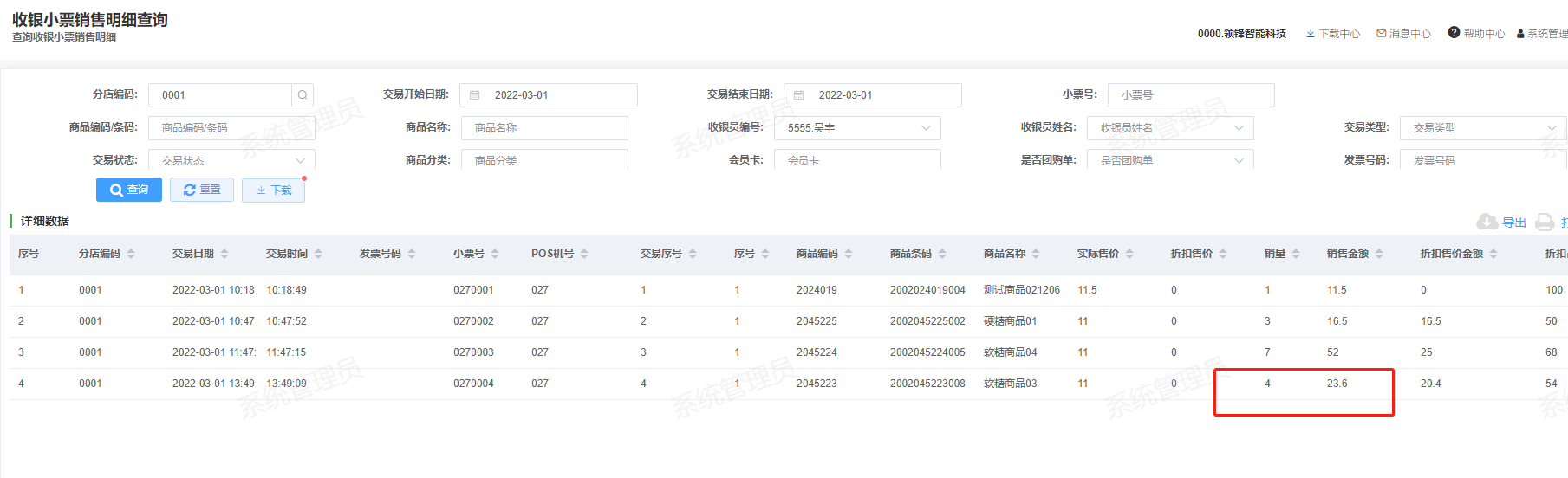Image resolution: width=1568 pixels, height=478 pixels.
Task: Click the printer icon beside 导出
Action: 1545,223
